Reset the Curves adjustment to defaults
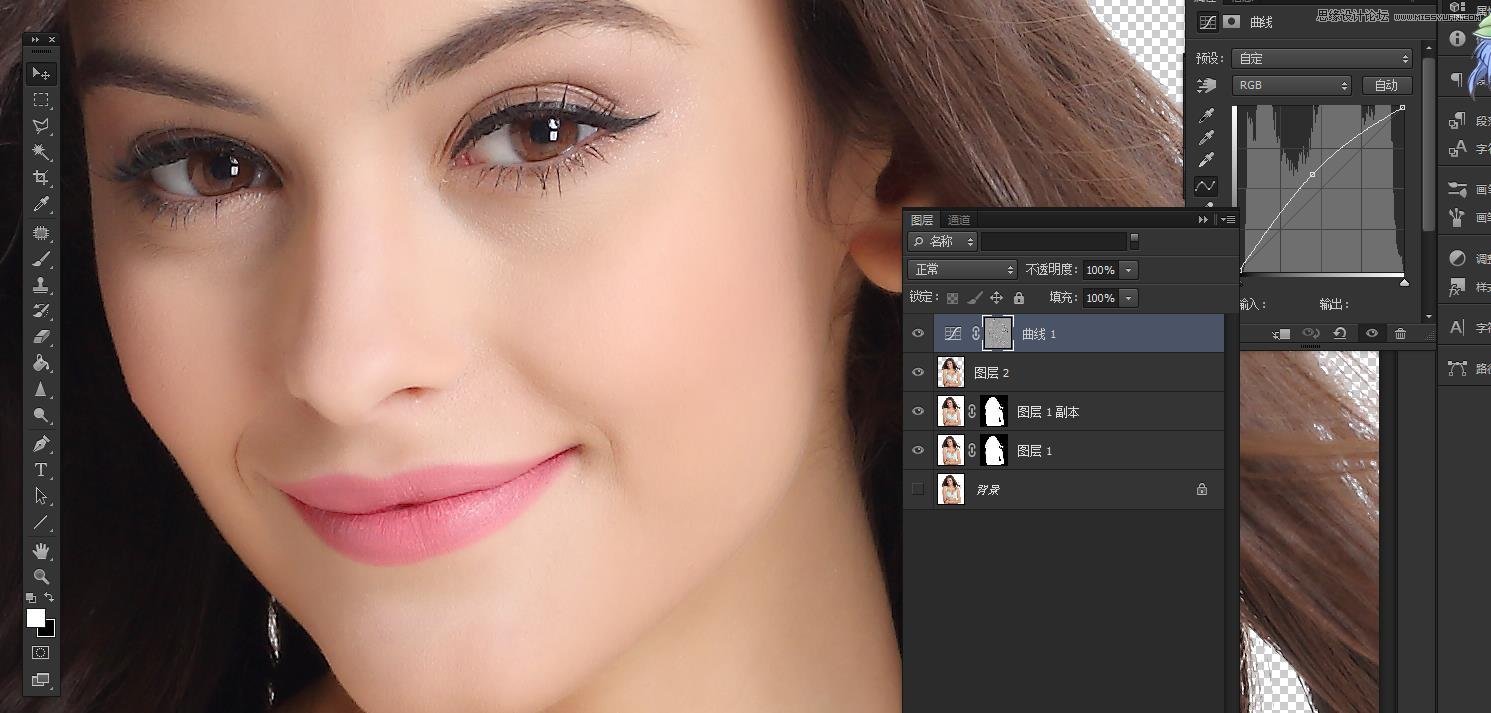Image resolution: width=1491 pixels, height=713 pixels. pos(1340,334)
